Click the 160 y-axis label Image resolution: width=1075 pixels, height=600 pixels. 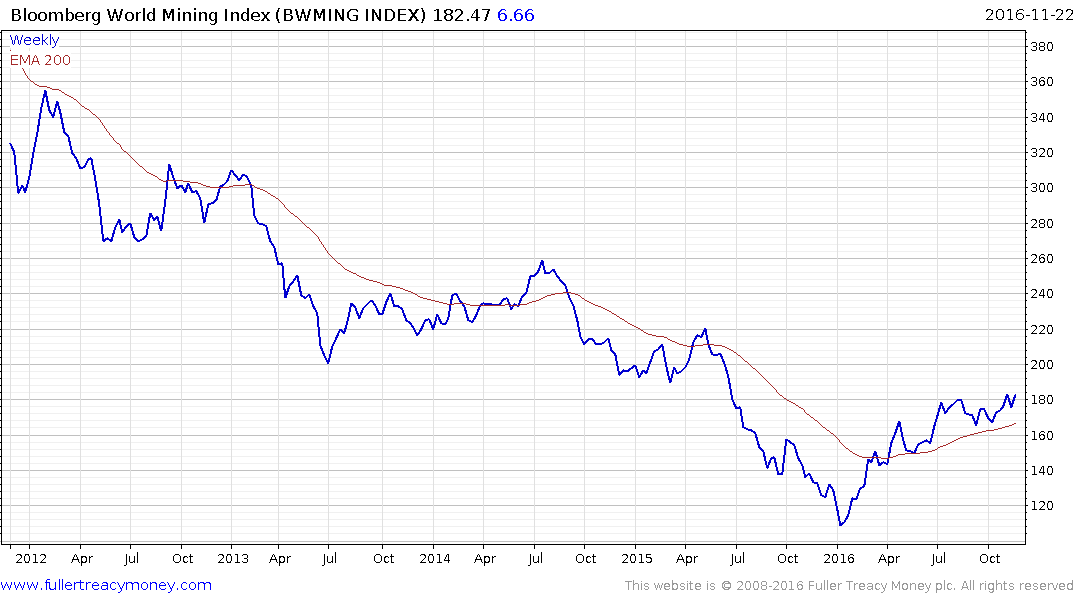pos(1042,435)
